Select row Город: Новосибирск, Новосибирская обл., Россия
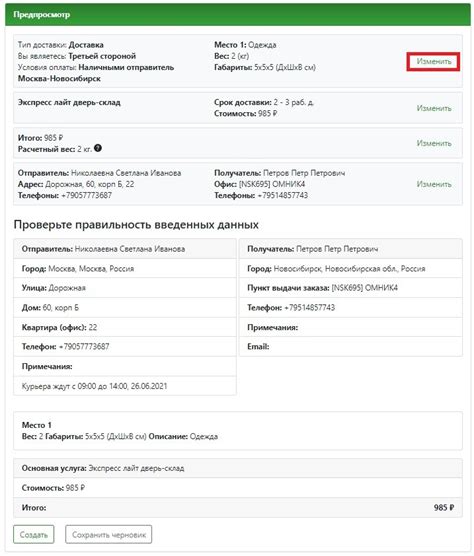 coord(351,268)
